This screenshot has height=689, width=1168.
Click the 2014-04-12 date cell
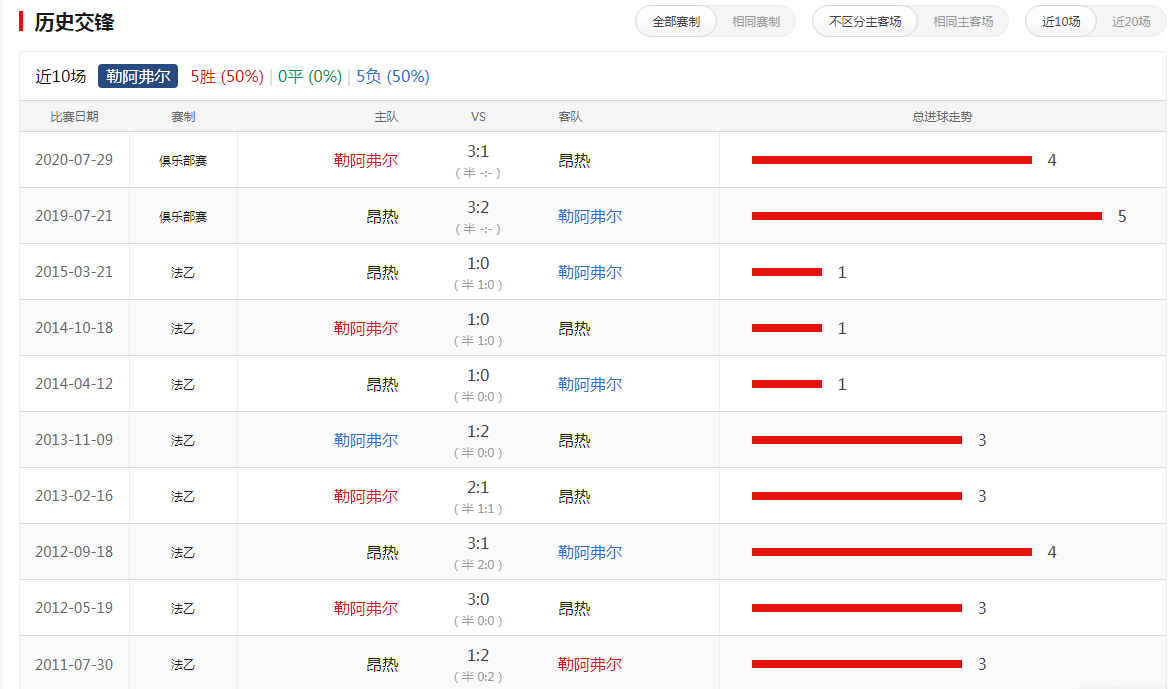click(74, 384)
